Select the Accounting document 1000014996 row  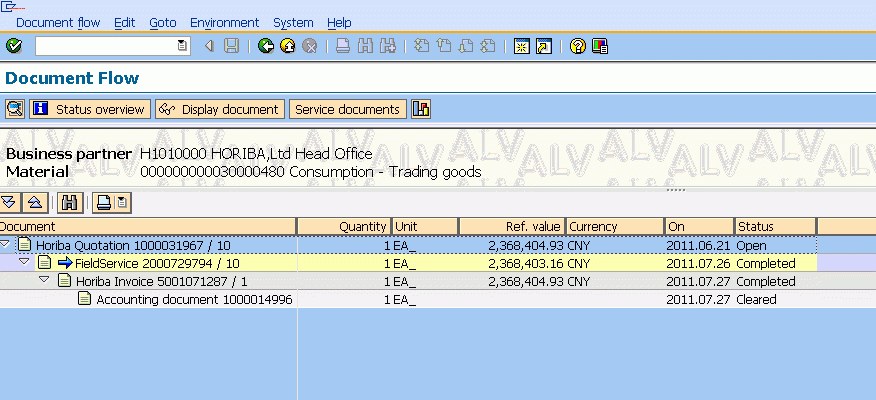tap(408, 299)
